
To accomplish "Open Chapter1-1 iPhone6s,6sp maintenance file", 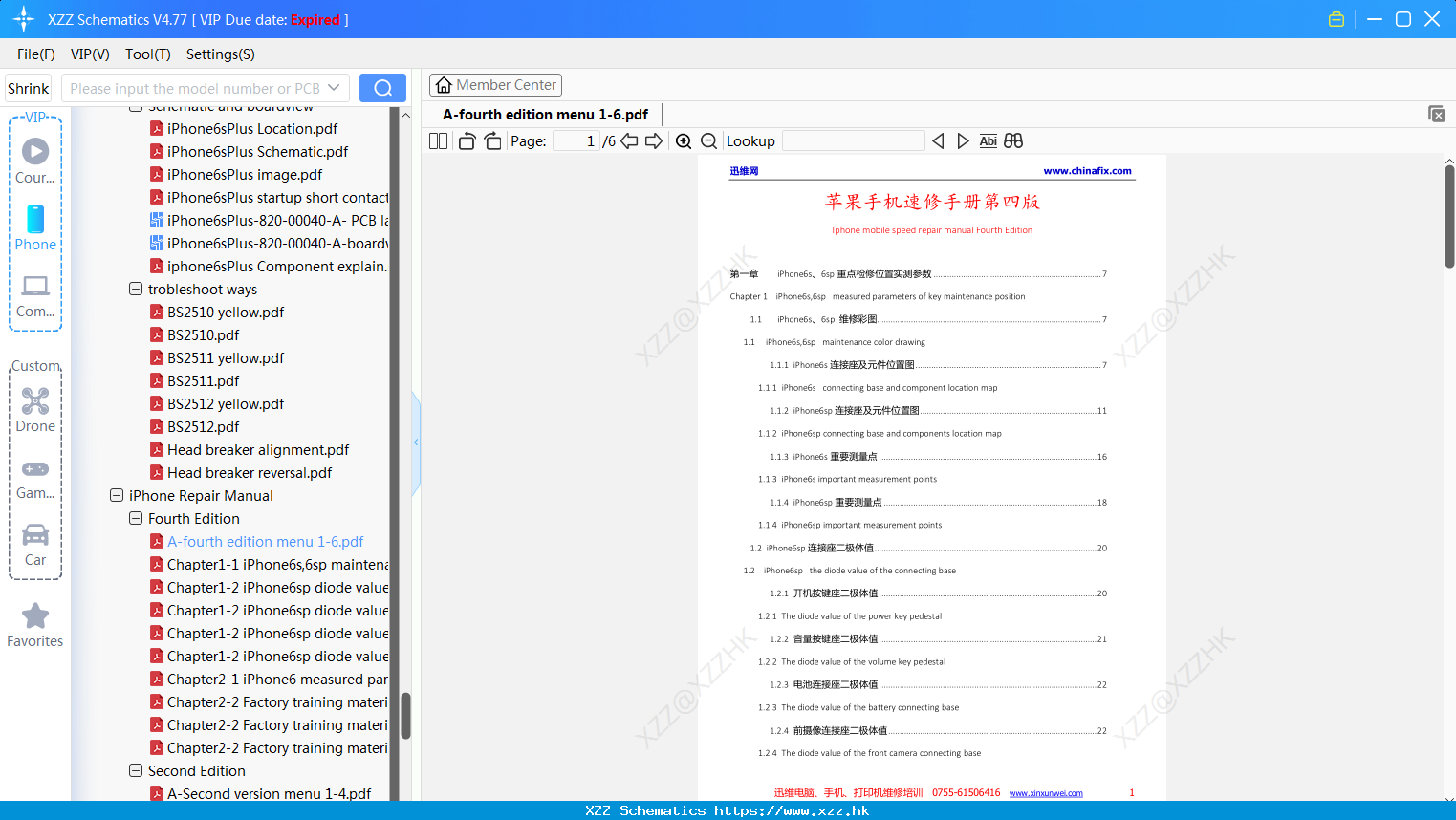I will [270, 564].
